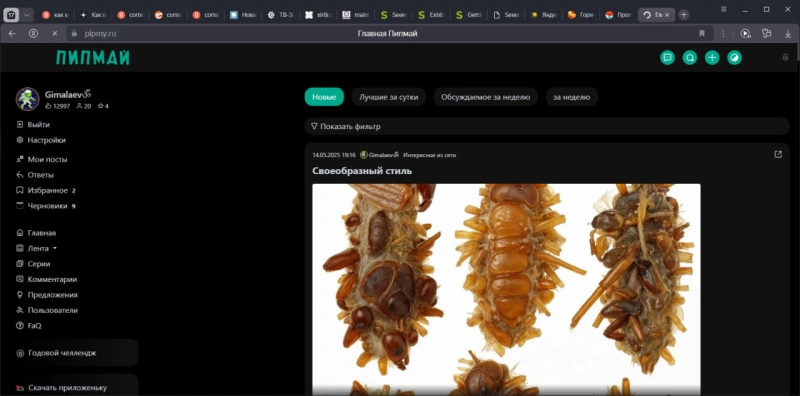Open Серии in sidebar
800x396 pixels.
[x=33, y=264]
